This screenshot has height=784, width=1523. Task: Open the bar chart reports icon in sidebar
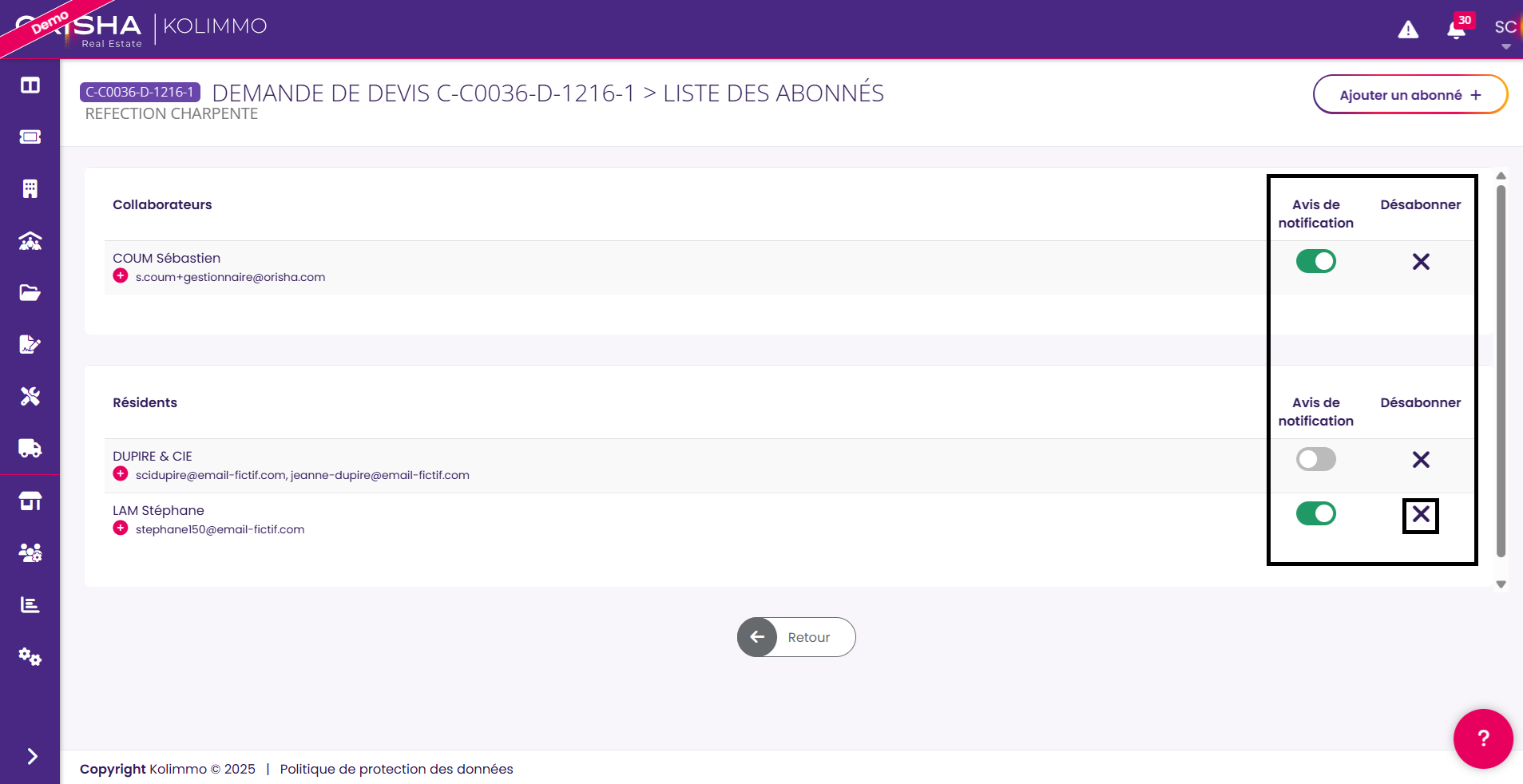30,605
